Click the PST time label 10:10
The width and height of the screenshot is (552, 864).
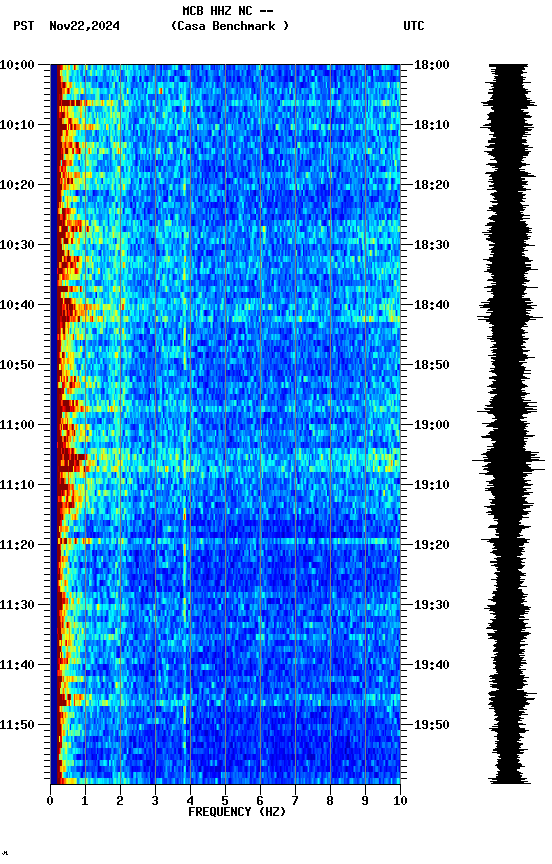17,125
